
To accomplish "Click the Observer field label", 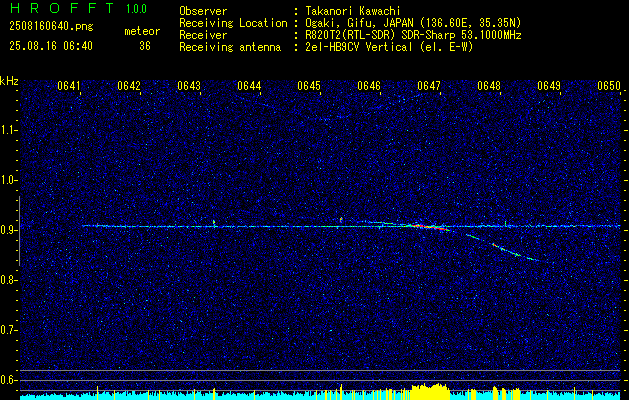I will [203, 11].
